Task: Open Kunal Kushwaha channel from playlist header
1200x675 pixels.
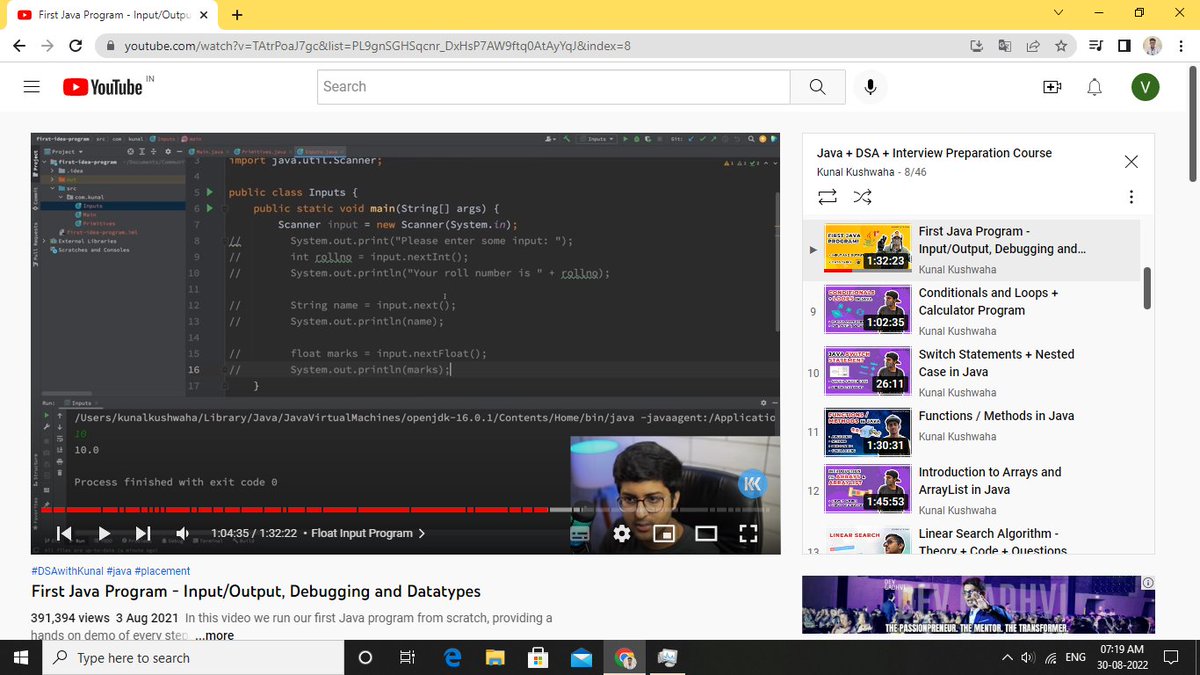Action: pos(856,172)
